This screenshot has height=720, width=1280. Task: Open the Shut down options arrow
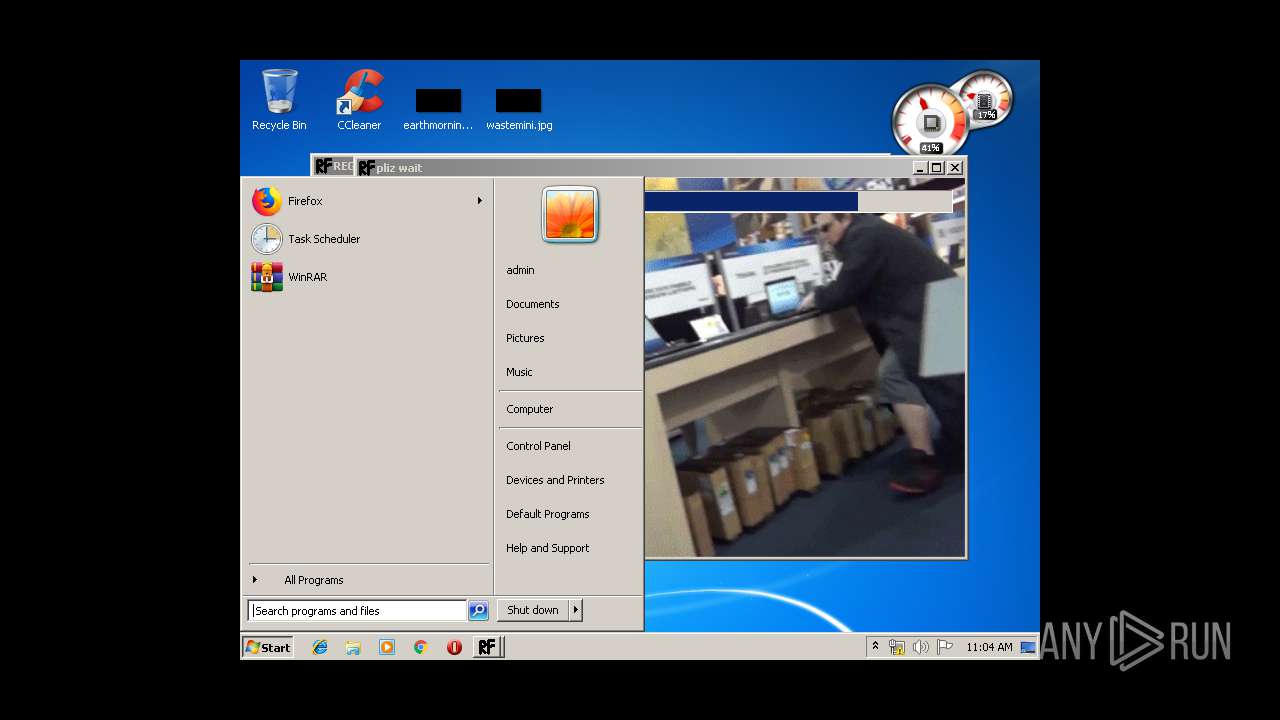click(x=575, y=610)
